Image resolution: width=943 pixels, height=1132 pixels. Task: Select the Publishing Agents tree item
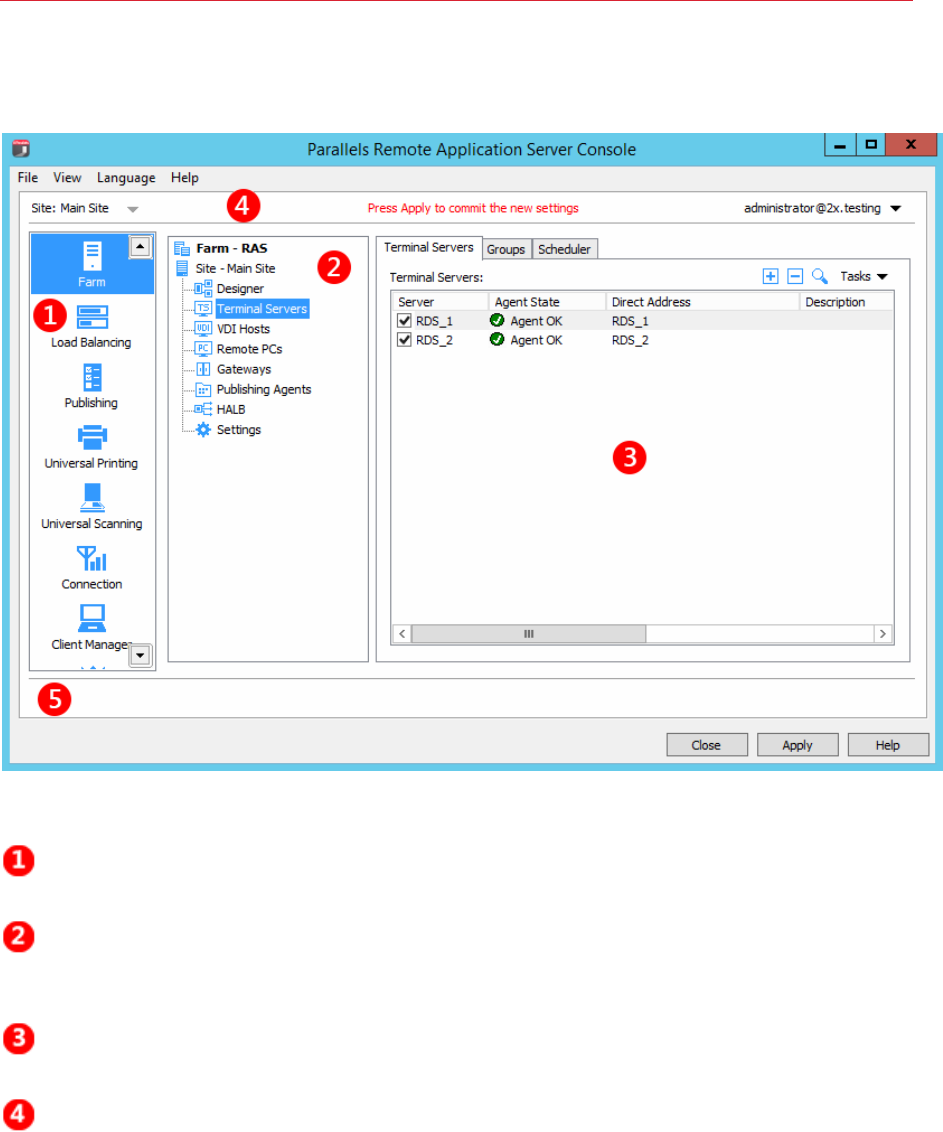(x=264, y=390)
